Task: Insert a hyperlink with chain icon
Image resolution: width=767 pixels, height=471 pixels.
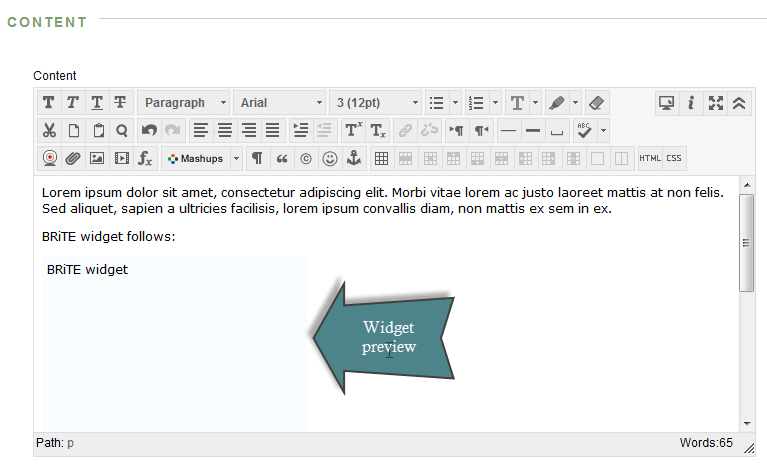Action: (x=405, y=131)
